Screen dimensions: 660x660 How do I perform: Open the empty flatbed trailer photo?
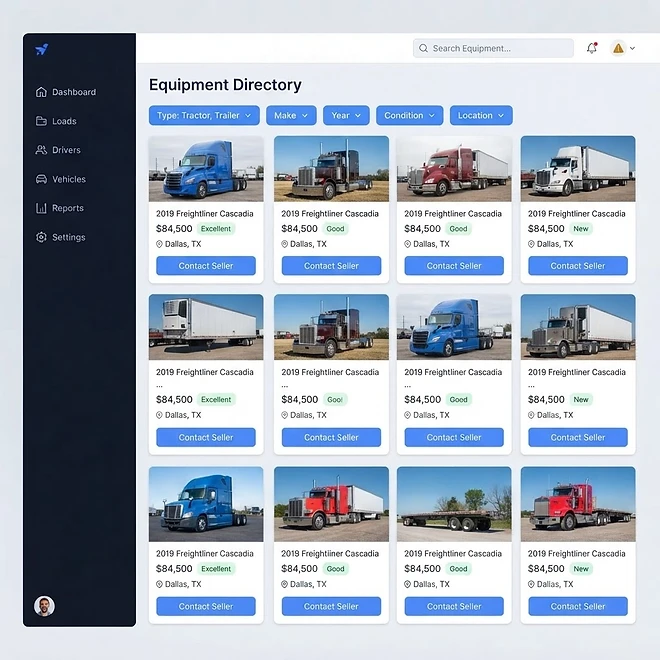click(454, 504)
